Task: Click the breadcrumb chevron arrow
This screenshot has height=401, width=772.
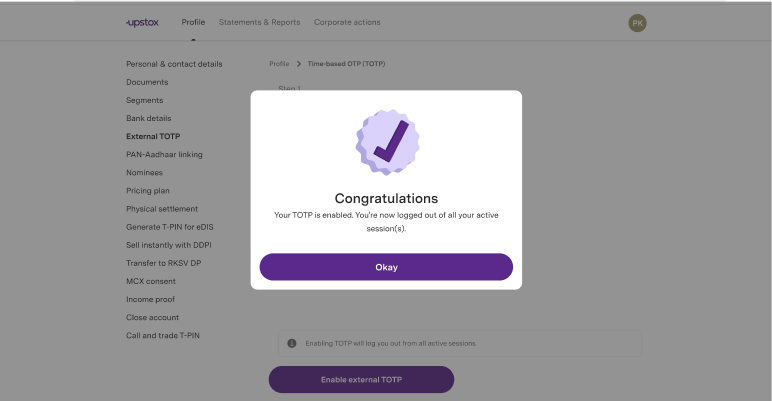Action: pyautogui.click(x=298, y=64)
